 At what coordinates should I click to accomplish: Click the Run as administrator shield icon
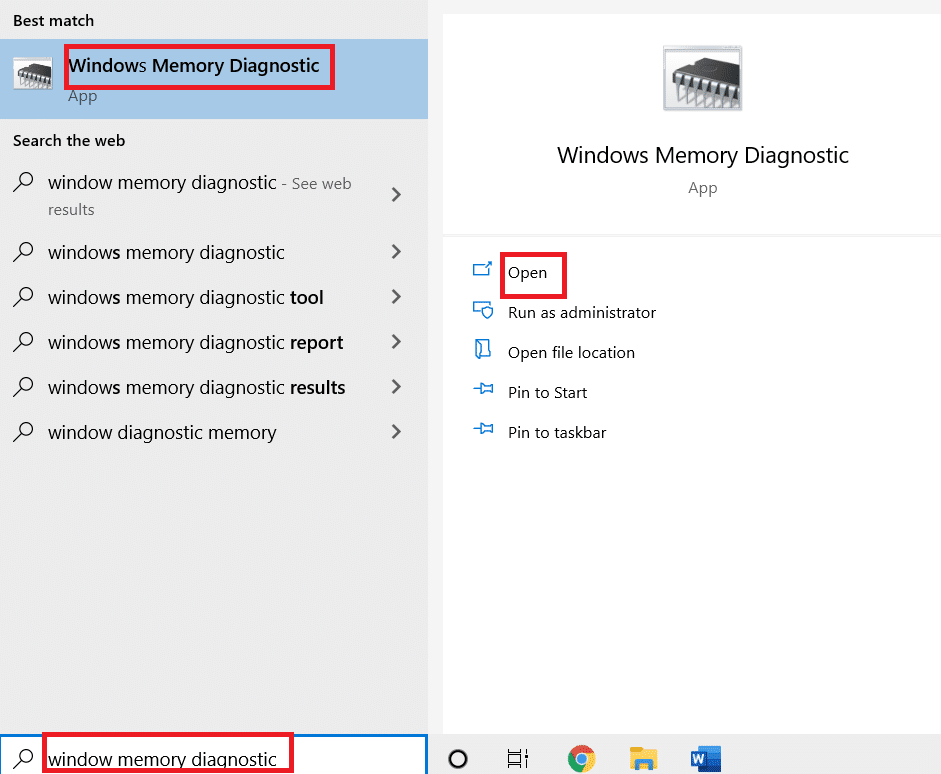[x=483, y=311]
